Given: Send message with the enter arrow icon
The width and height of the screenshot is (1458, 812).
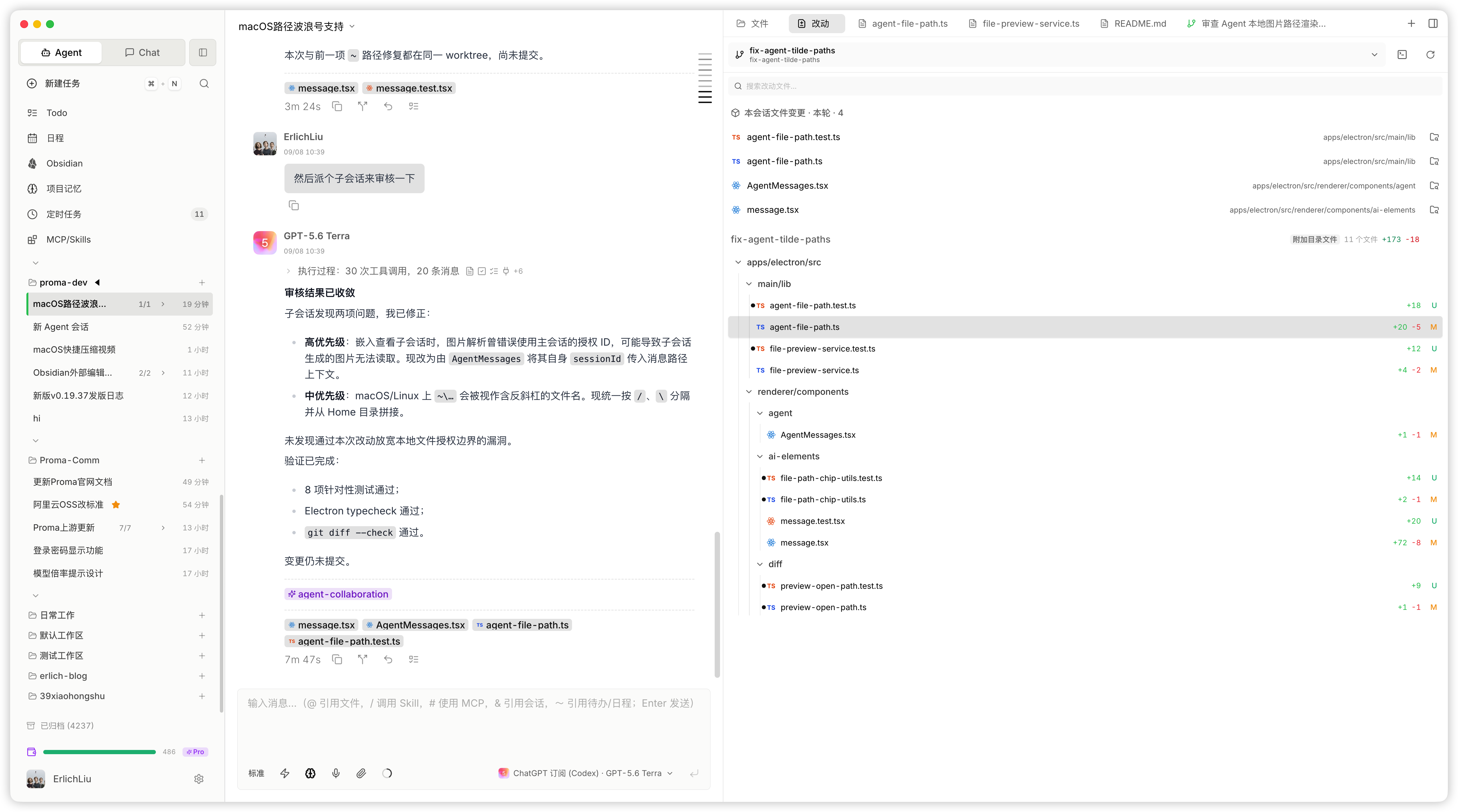Looking at the screenshot, I should [x=694, y=773].
